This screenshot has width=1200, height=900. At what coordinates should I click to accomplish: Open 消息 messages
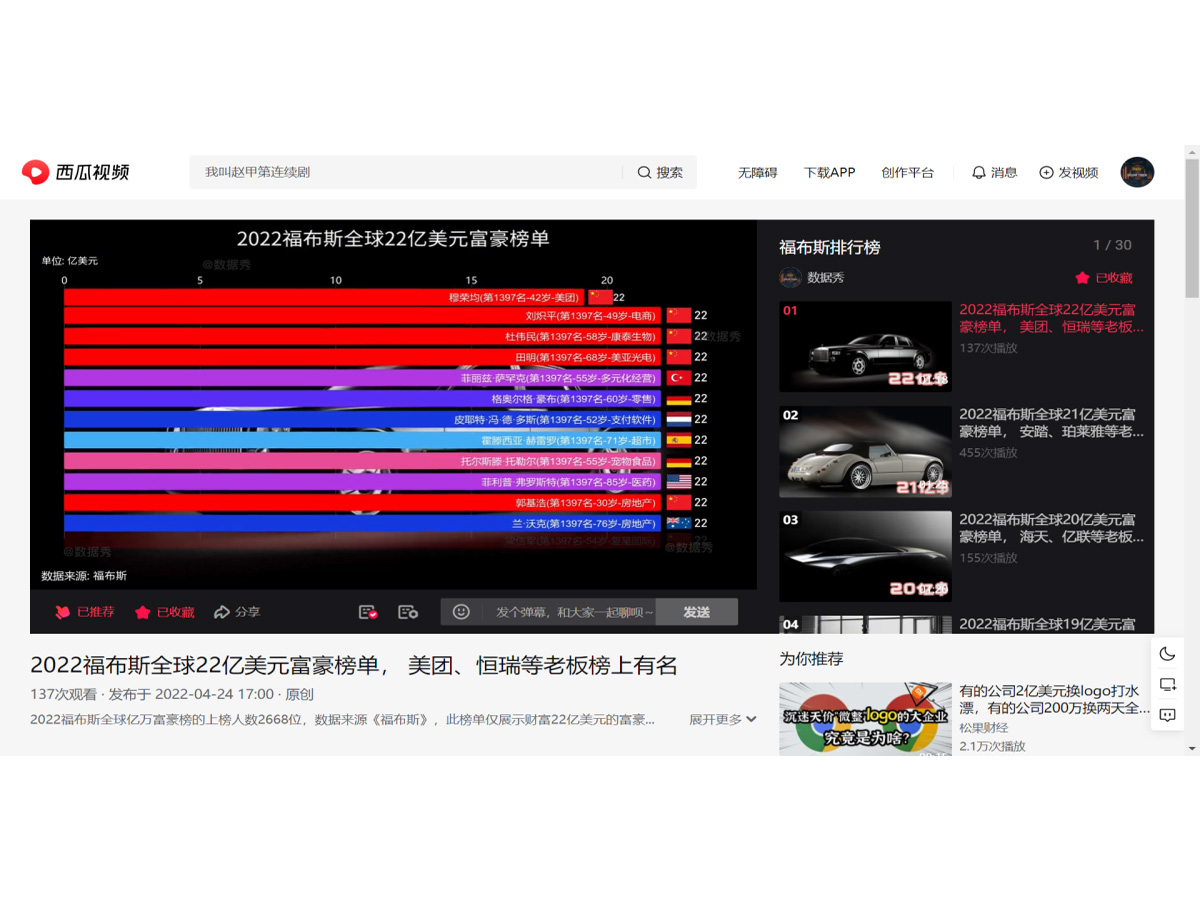(x=1004, y=172)
